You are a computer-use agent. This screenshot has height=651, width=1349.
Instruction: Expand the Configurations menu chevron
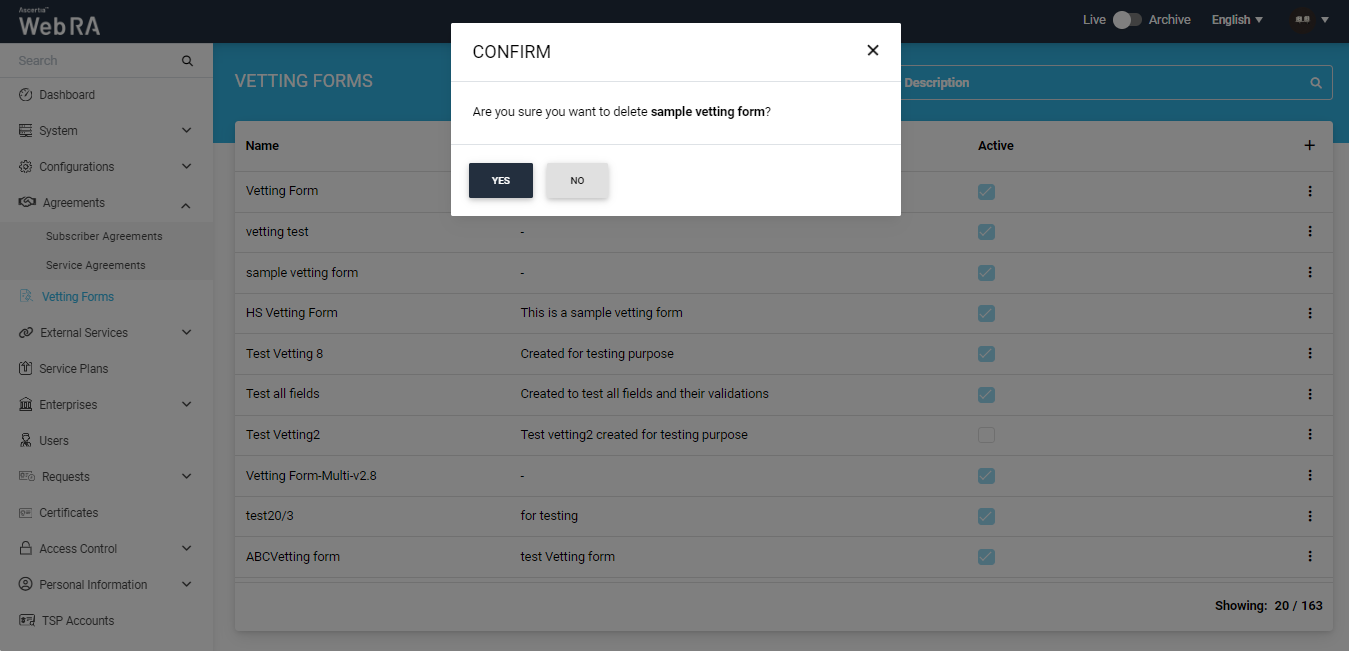tap(187, 167)
